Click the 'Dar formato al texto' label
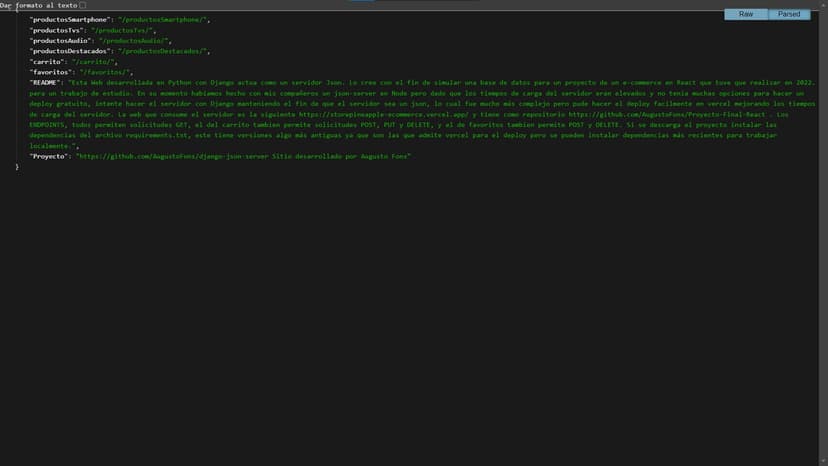 [39, 5]
